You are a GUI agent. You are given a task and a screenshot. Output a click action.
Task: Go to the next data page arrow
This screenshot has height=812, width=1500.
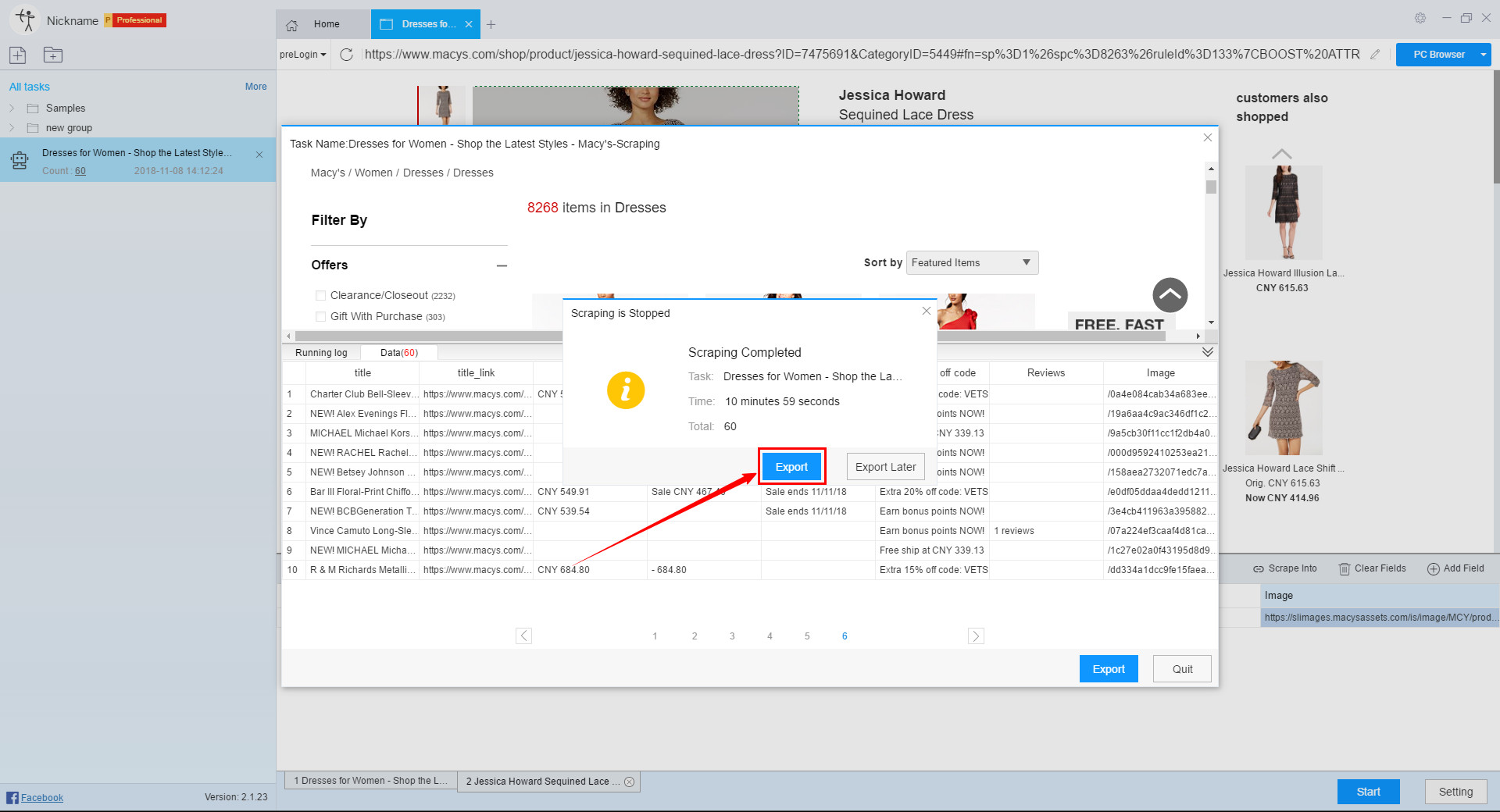point(976,636)
